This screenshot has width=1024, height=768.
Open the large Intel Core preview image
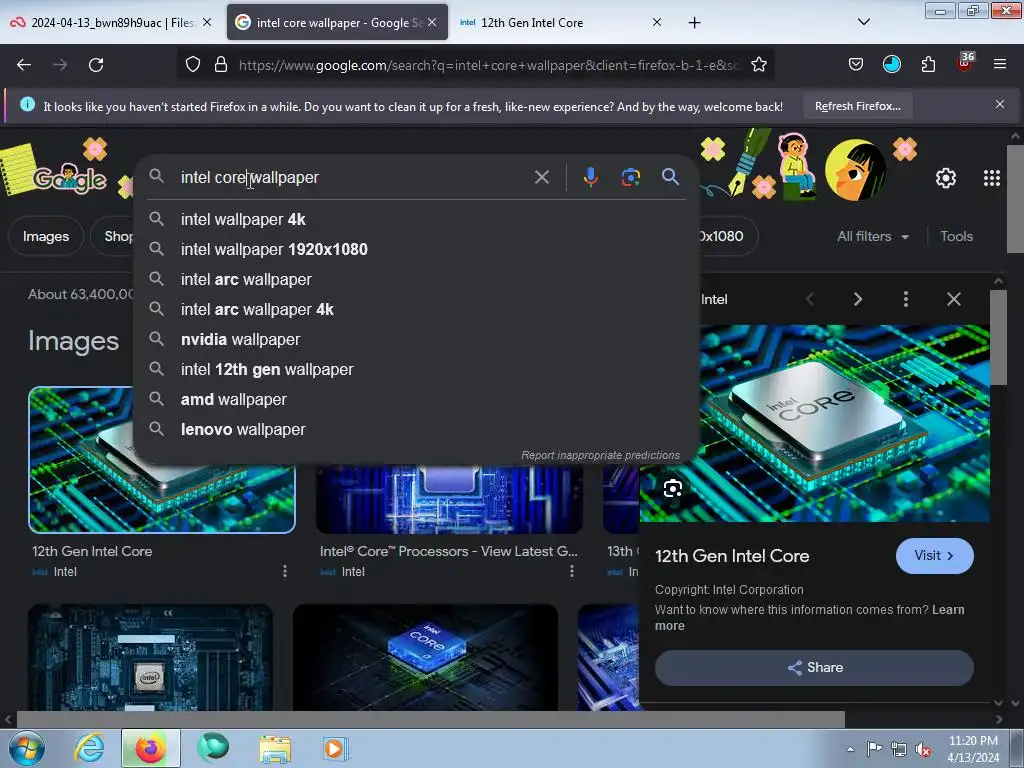pyautogui.click(x=814, y=423)
